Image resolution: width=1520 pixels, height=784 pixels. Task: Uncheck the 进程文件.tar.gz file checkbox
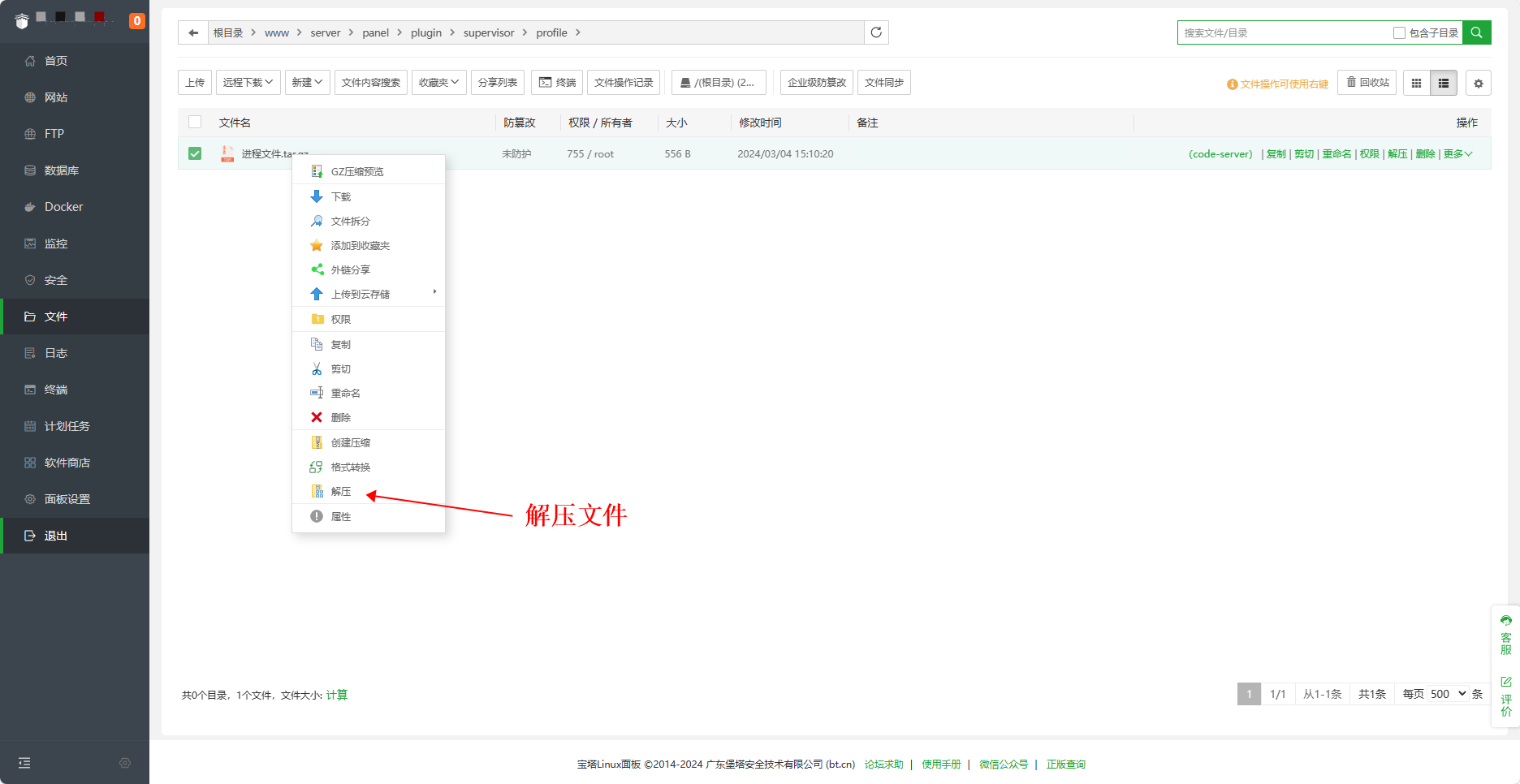pos(195,153)
